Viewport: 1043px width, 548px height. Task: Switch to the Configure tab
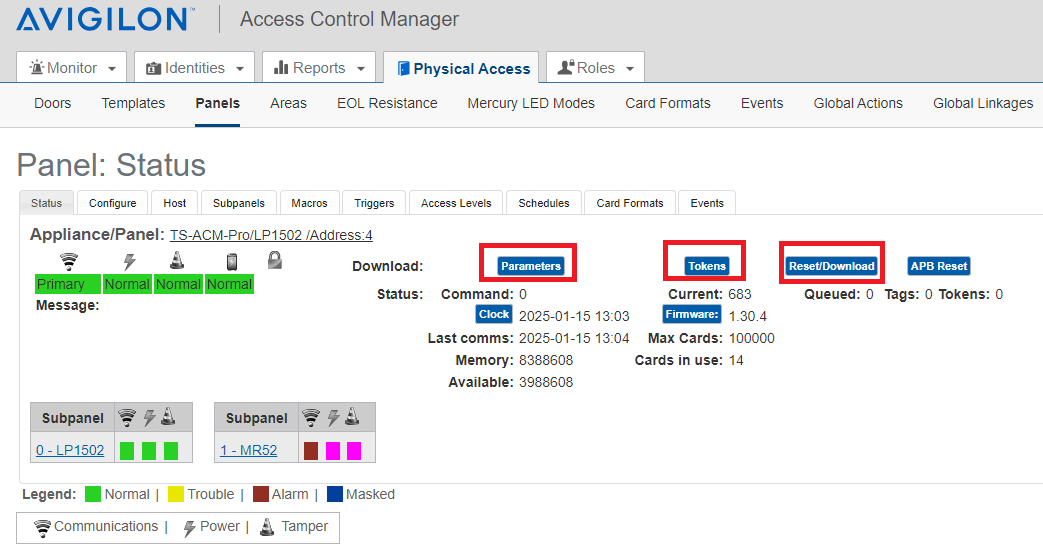click(112, 203)
